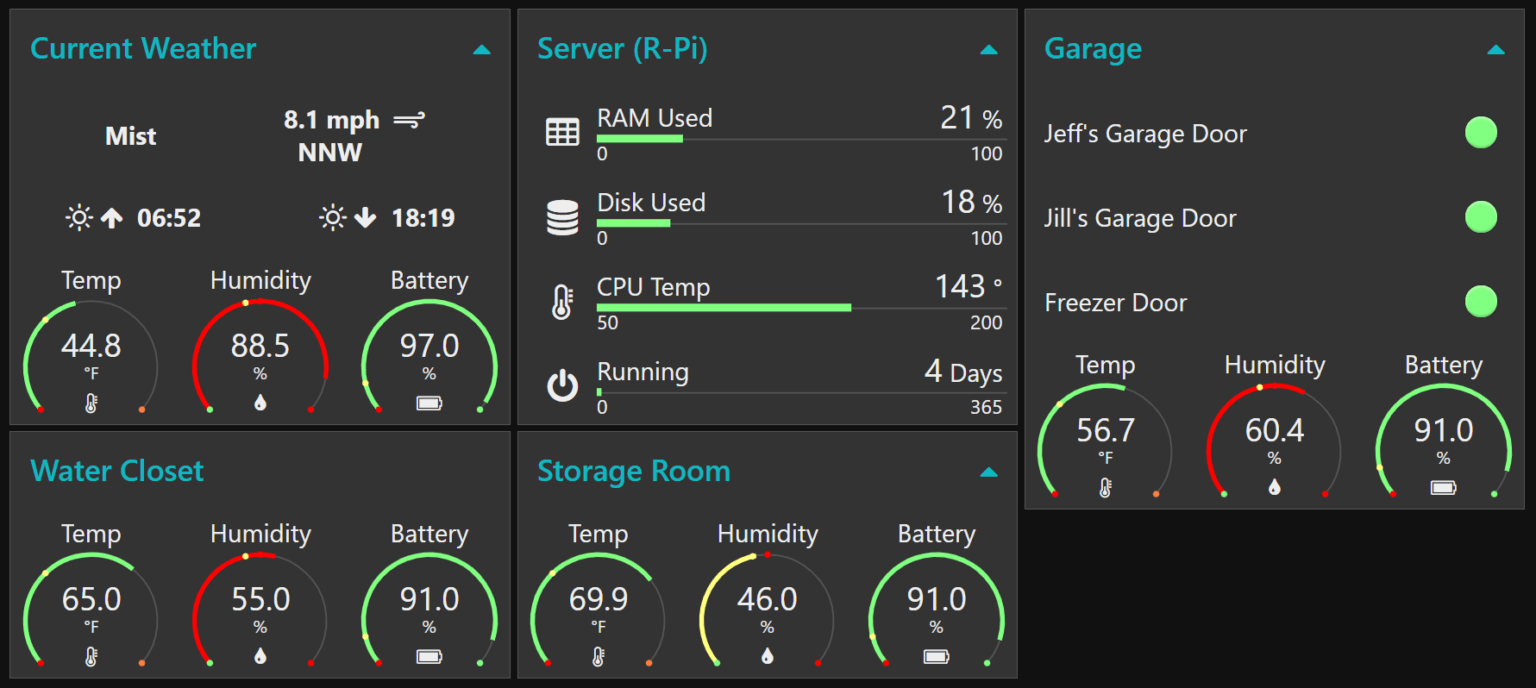The height and width of the screenshot is (688, 1536).
Task: Collapse the Server (R-Pi) card
Action: (x=988, y=48)
